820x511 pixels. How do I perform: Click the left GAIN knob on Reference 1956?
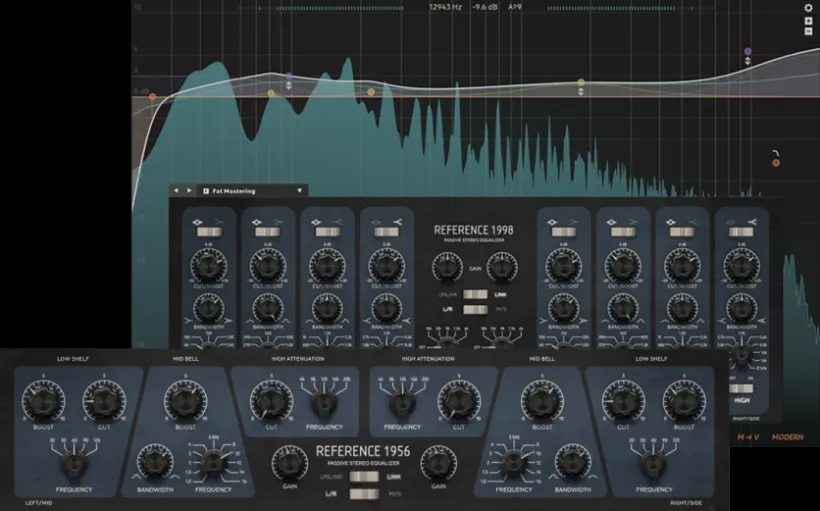pyautogui.click(x=290, y=463)
